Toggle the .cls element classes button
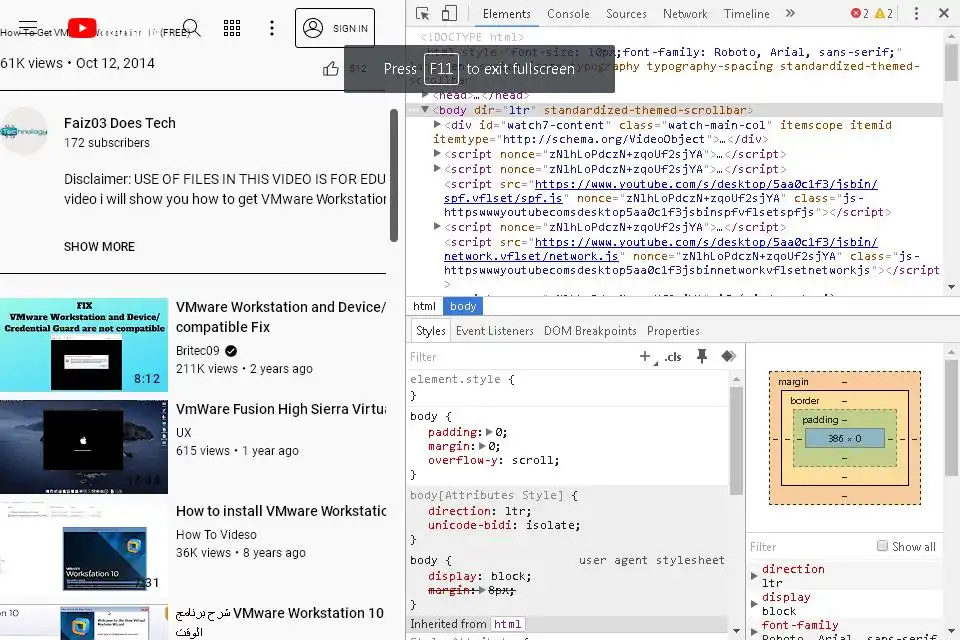Screen dimensions: 960x640 coord(673,357)
